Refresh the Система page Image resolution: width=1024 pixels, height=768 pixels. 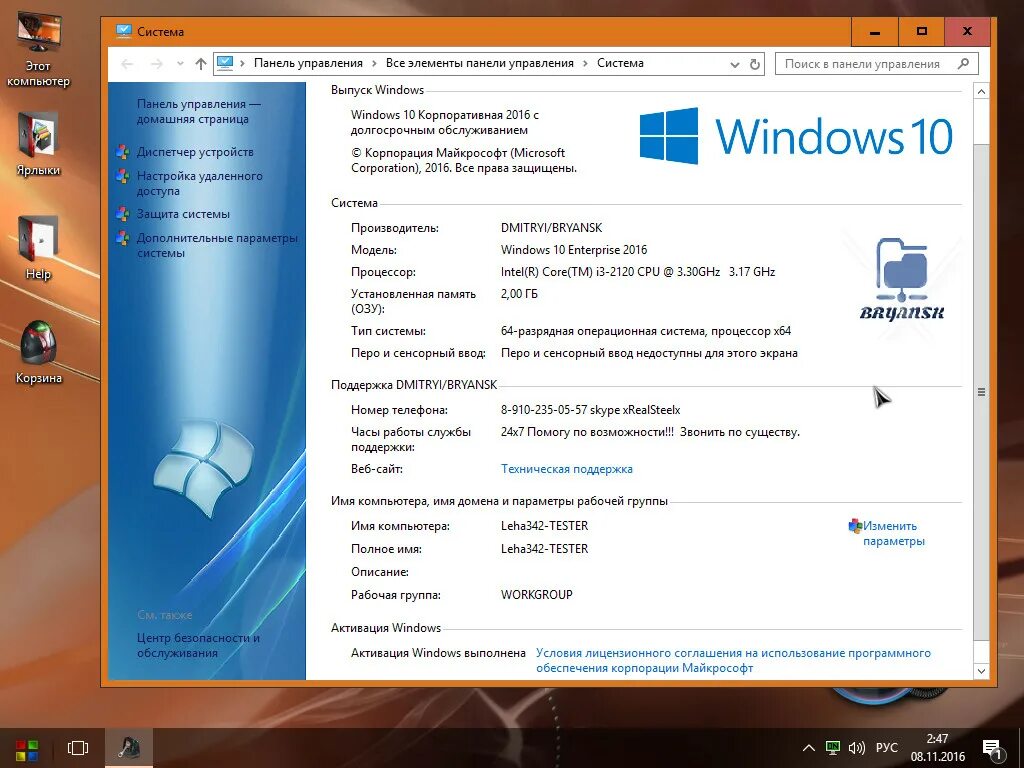tap(755, 64)
